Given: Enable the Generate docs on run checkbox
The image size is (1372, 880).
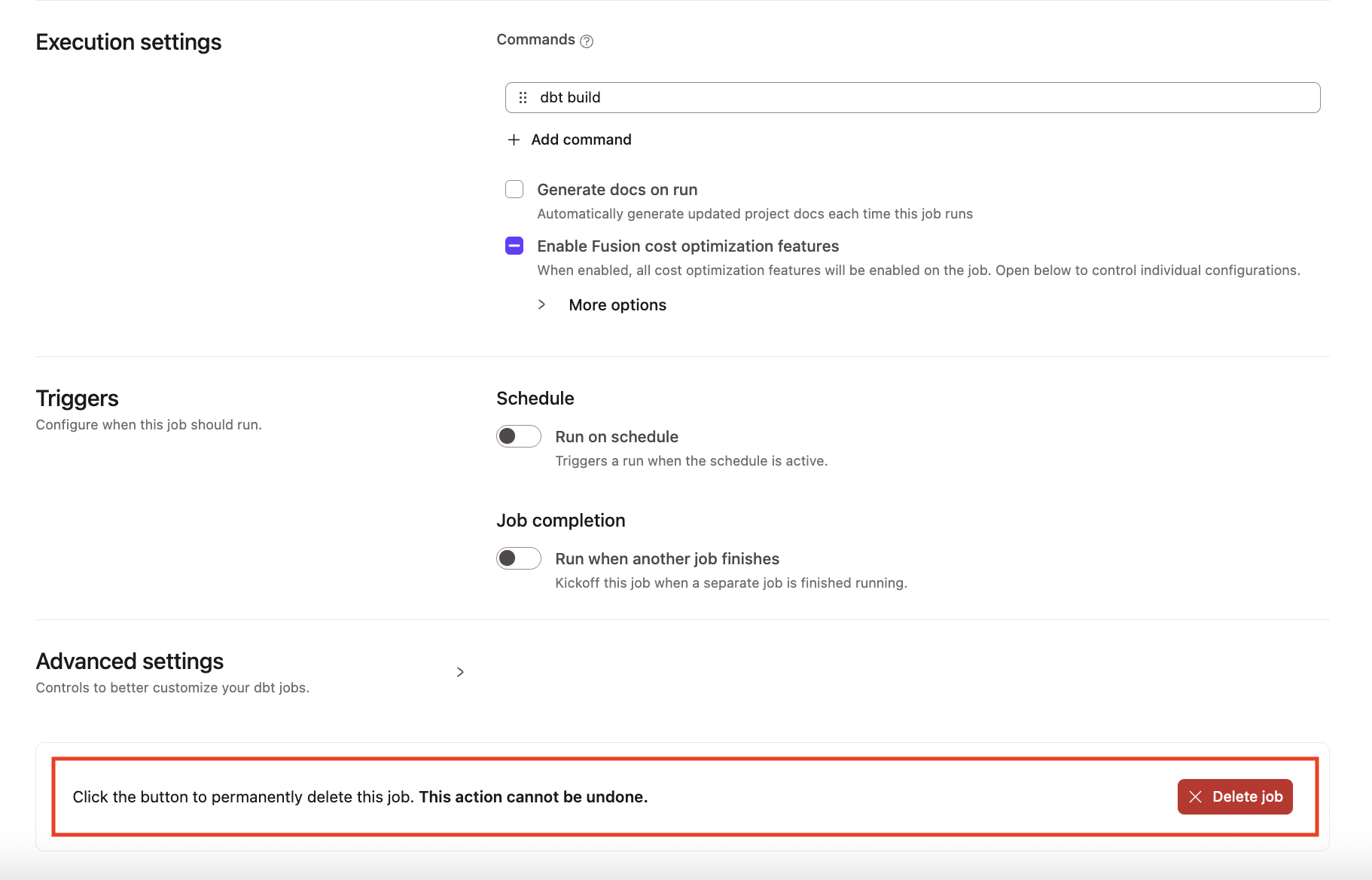Looking at the screenshot, I should (x=514, y=189).
